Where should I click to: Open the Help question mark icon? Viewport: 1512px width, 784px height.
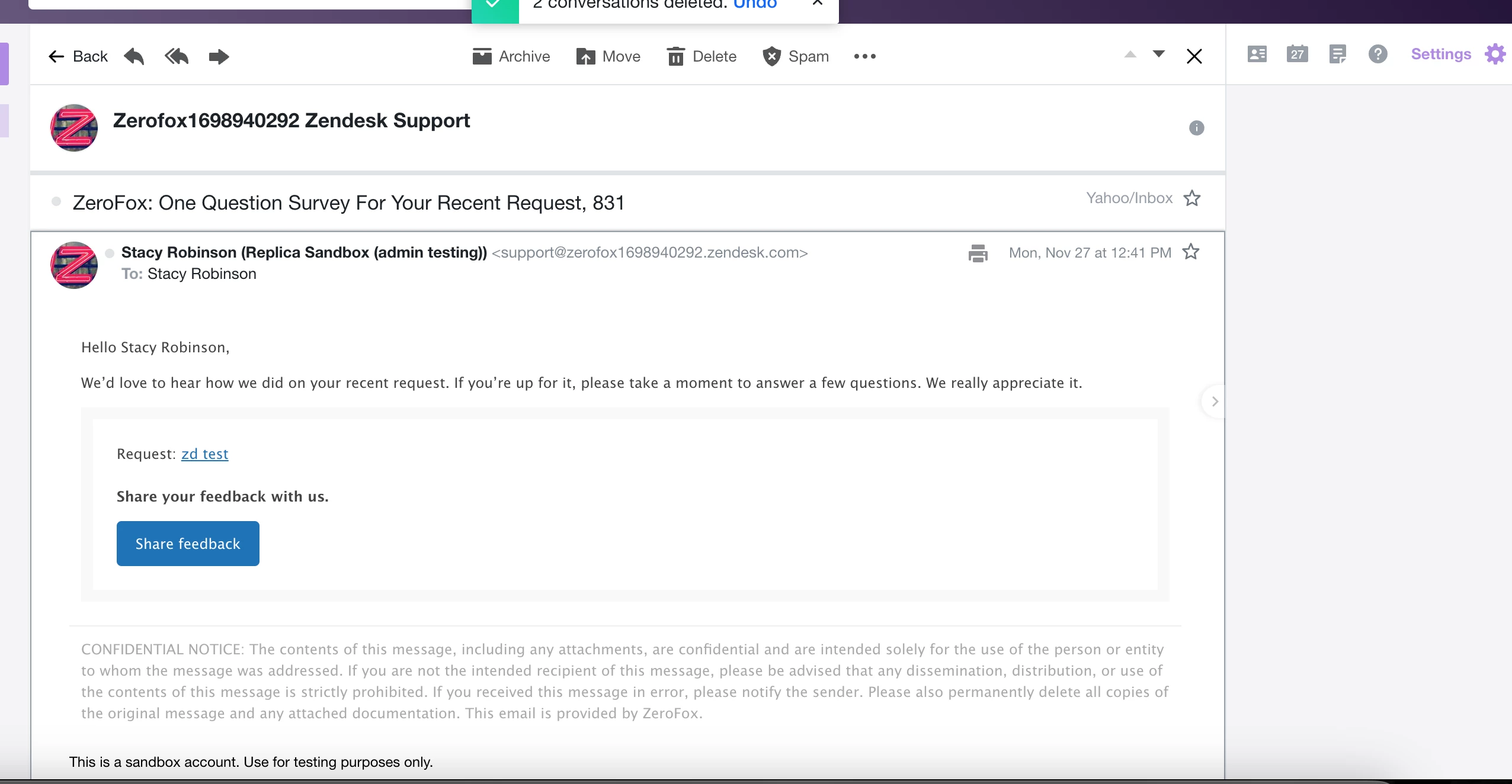[1378, 54]
